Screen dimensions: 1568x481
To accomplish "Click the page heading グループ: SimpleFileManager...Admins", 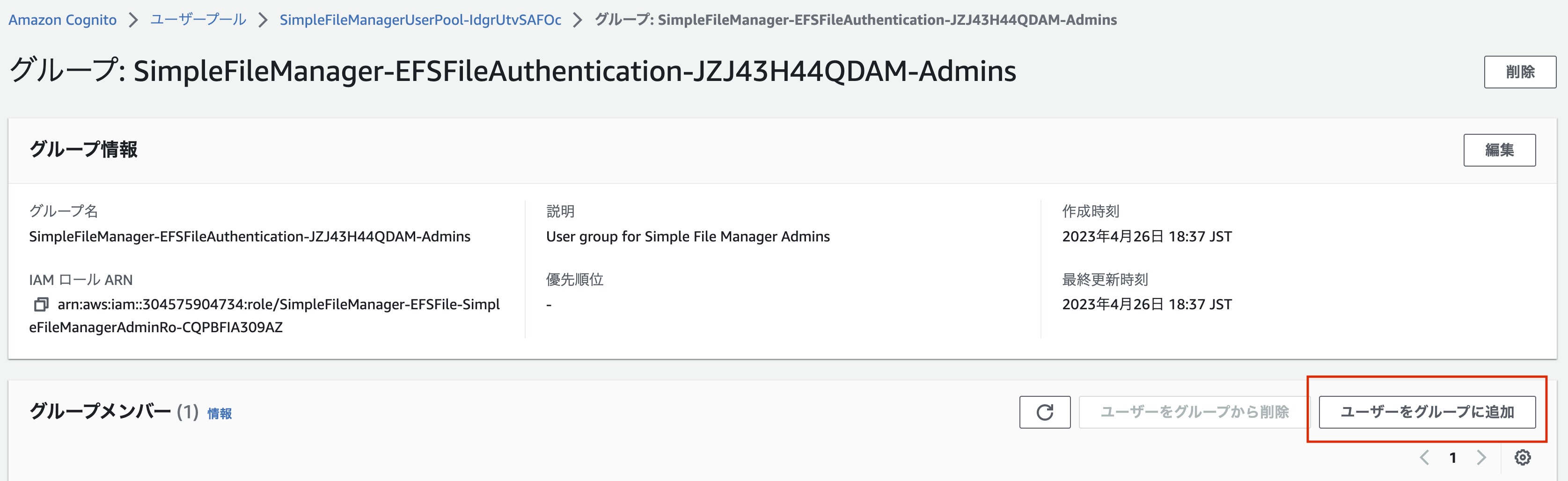I will click(513, 71).
